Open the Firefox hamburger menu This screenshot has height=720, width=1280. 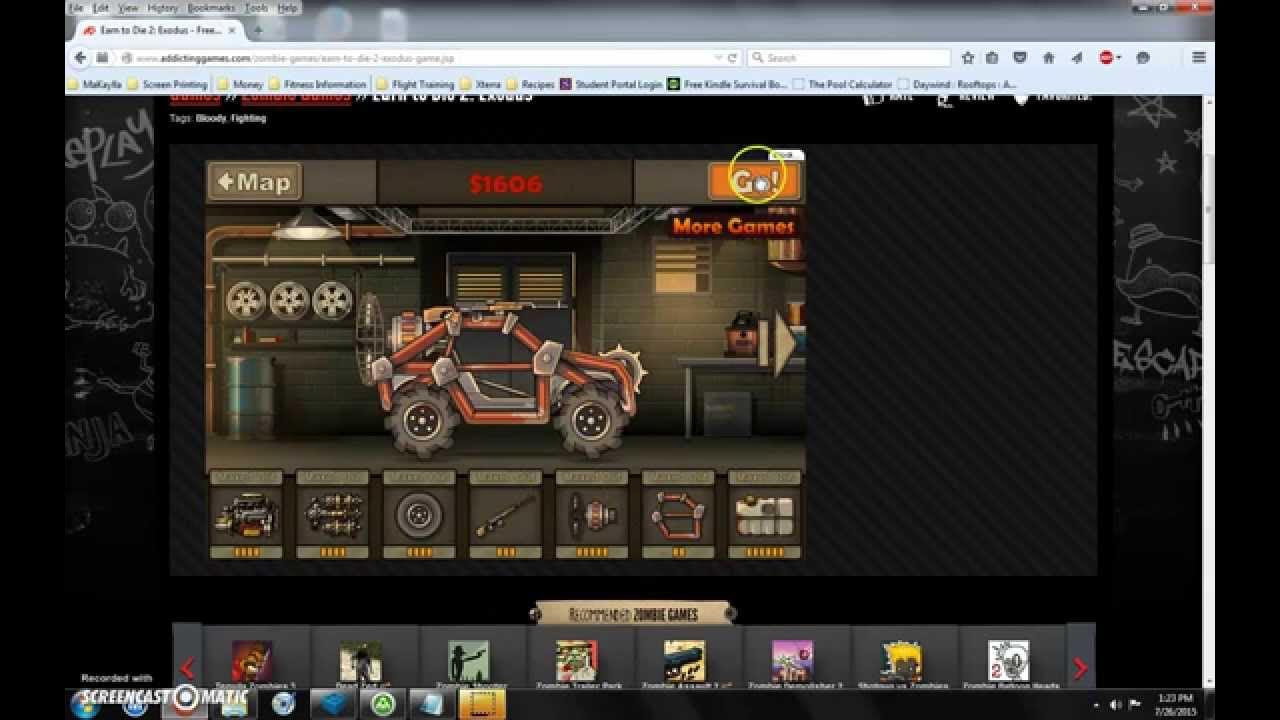pos(1198,58)
